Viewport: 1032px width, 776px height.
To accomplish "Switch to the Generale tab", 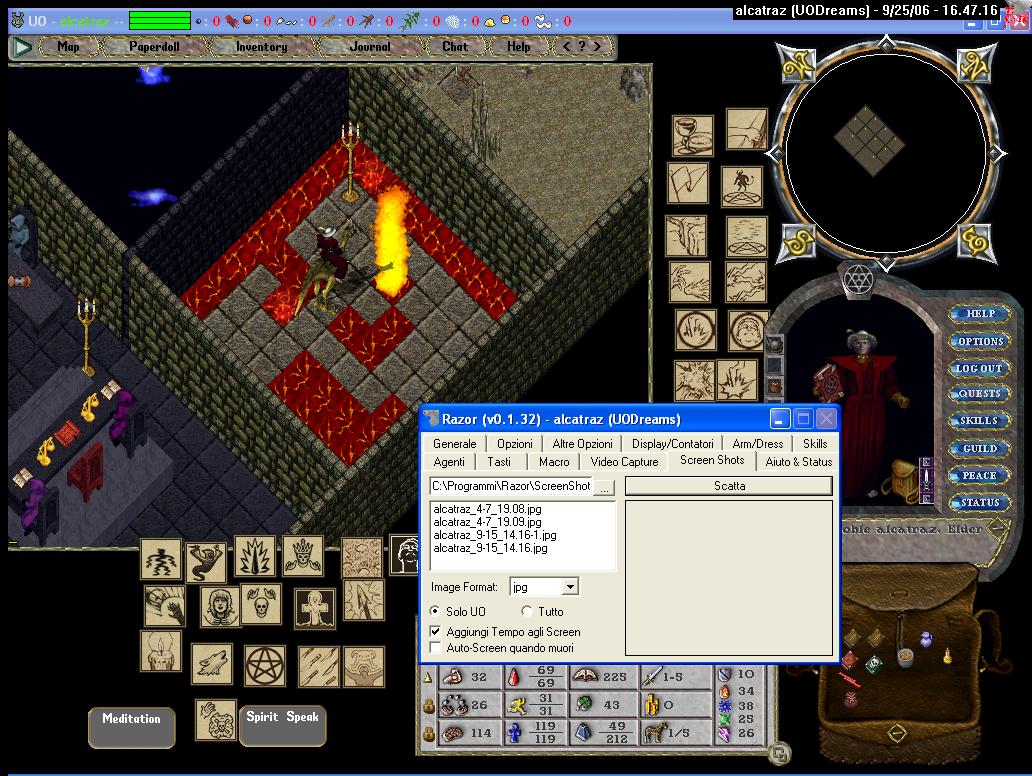I will point(454,444).
